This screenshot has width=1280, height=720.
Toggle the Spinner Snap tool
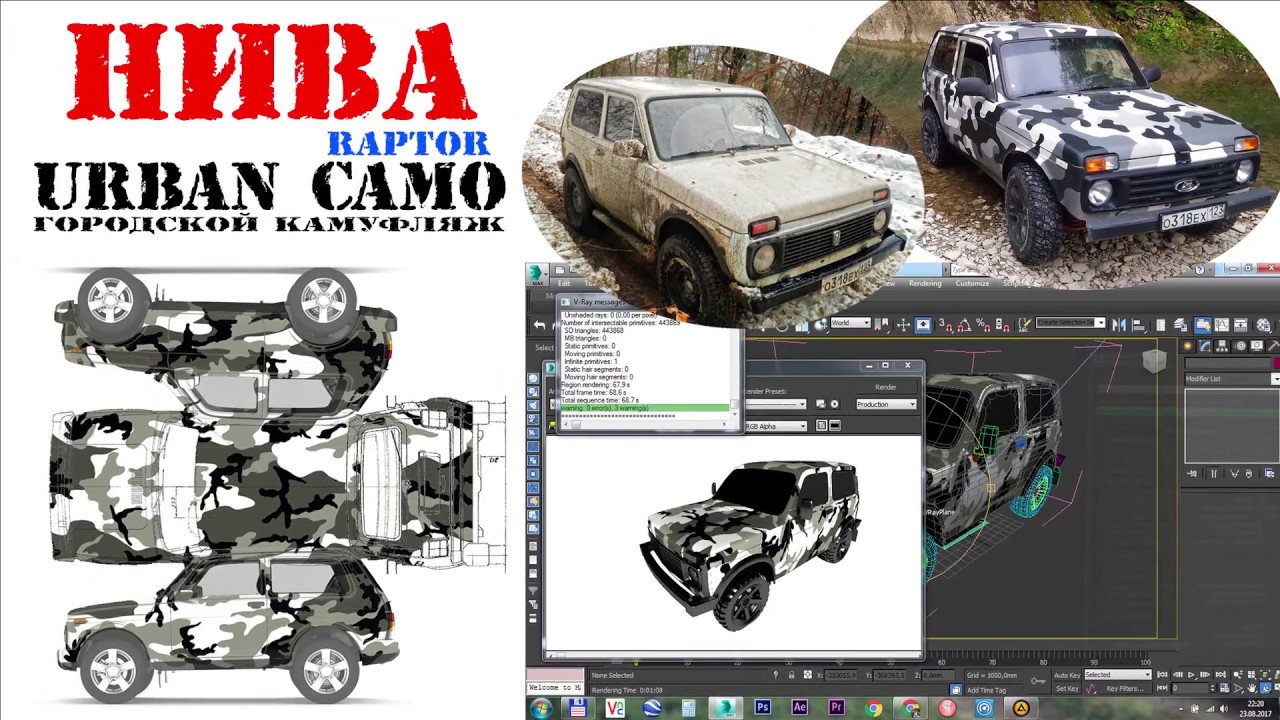[x=1000, y=324]
